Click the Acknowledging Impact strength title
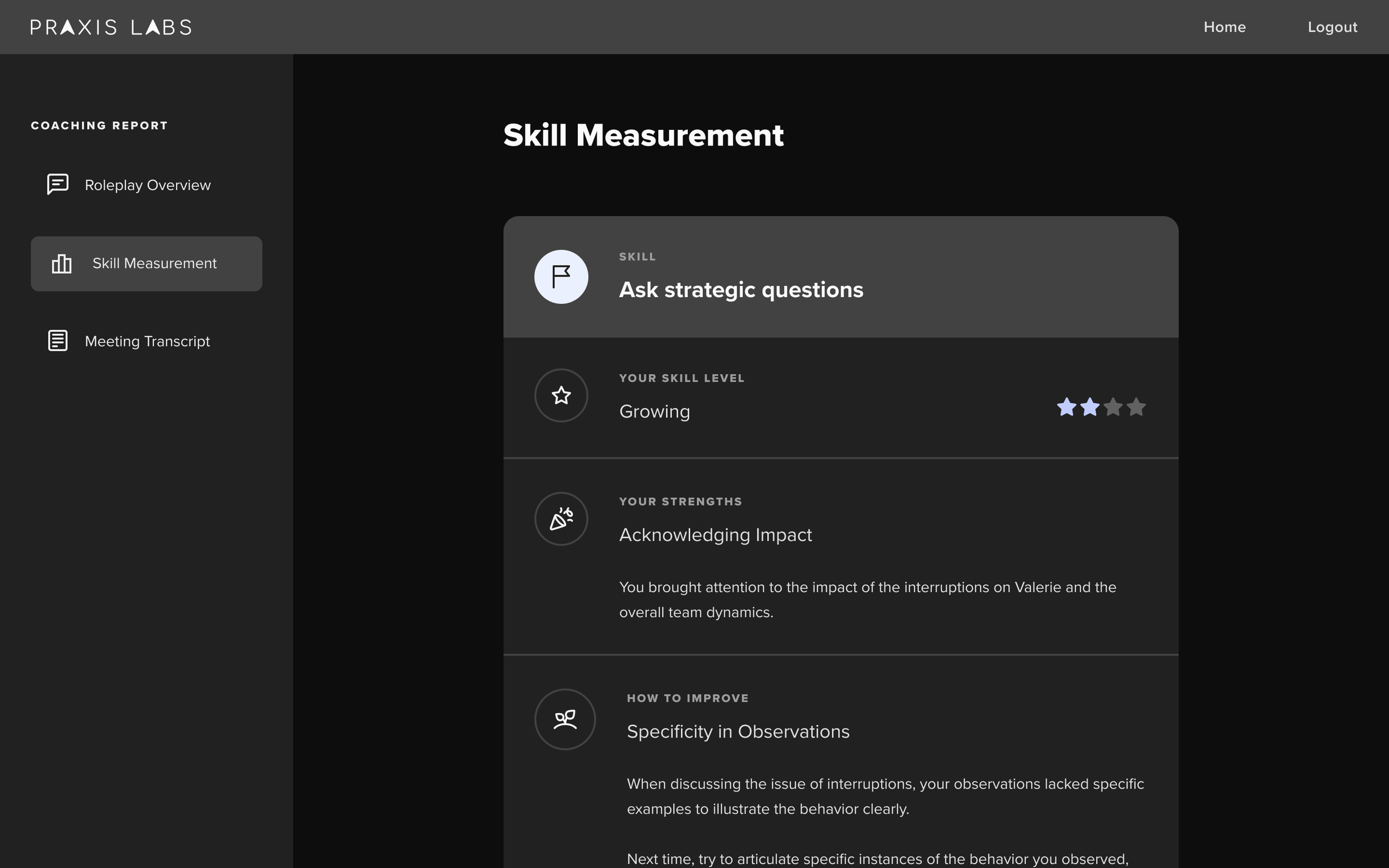This screenshot has width=1389, height=868. click(715, 535)
